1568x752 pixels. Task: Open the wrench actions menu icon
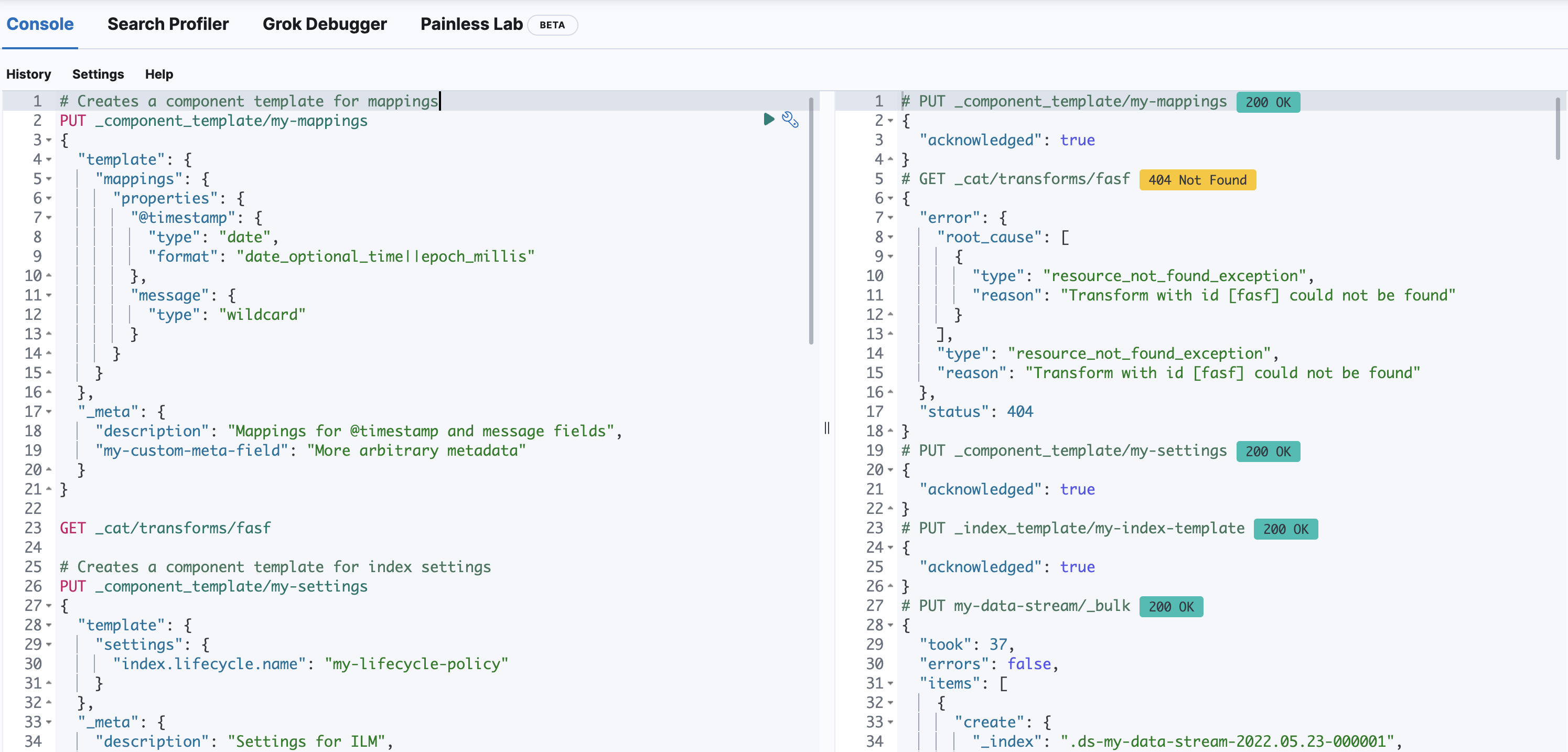point(790,120)
